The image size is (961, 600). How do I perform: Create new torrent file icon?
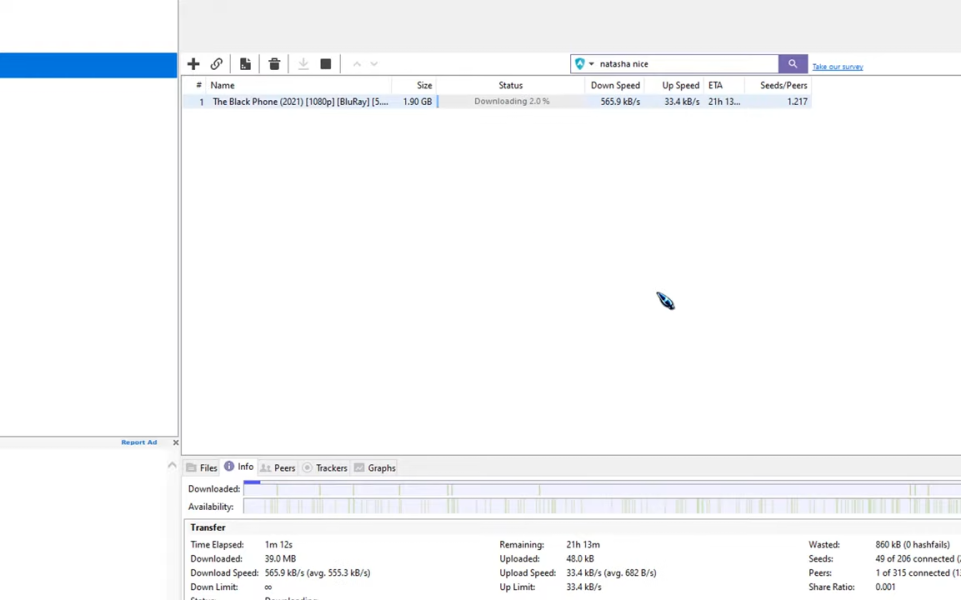pos(245,64)
